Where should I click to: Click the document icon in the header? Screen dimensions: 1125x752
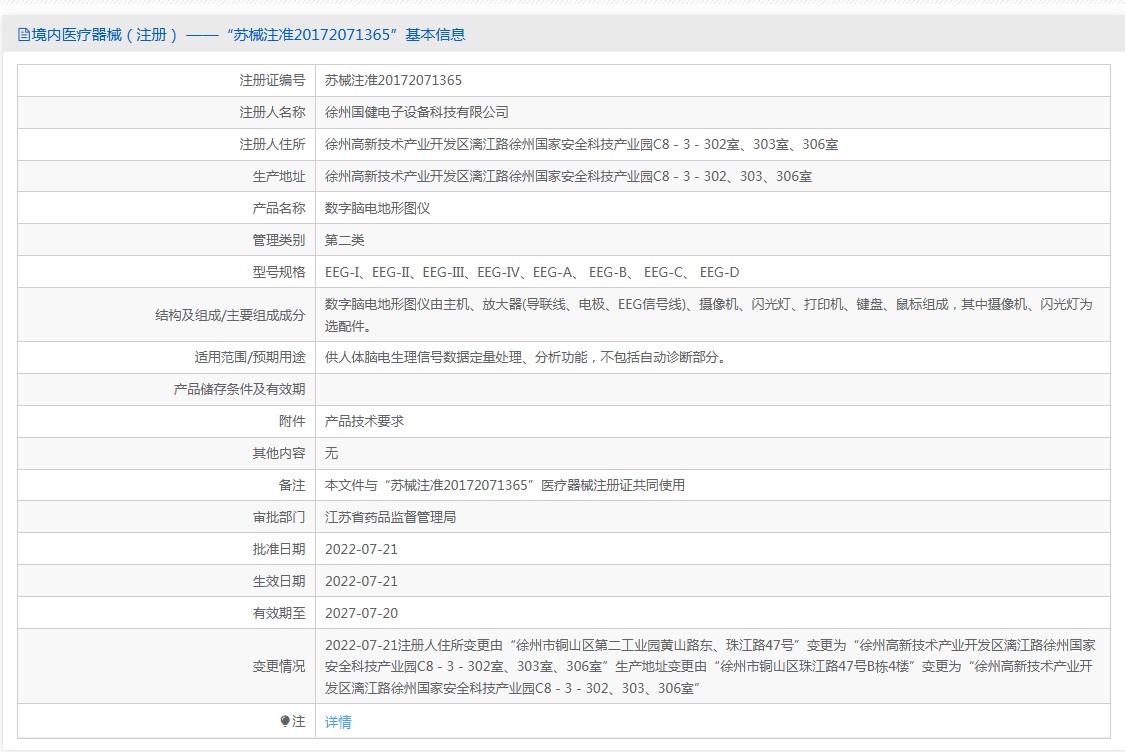click(x=24, y=35)
